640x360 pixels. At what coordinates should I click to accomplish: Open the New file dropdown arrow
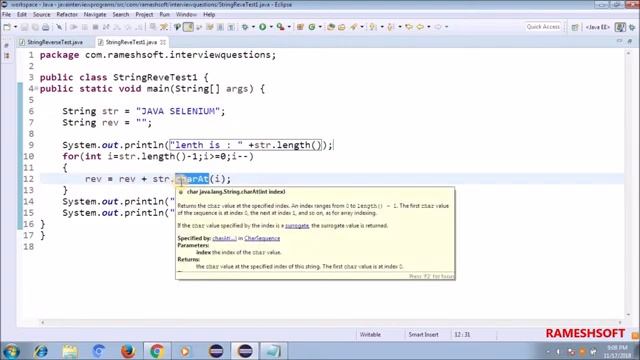[x=15, y=27]
